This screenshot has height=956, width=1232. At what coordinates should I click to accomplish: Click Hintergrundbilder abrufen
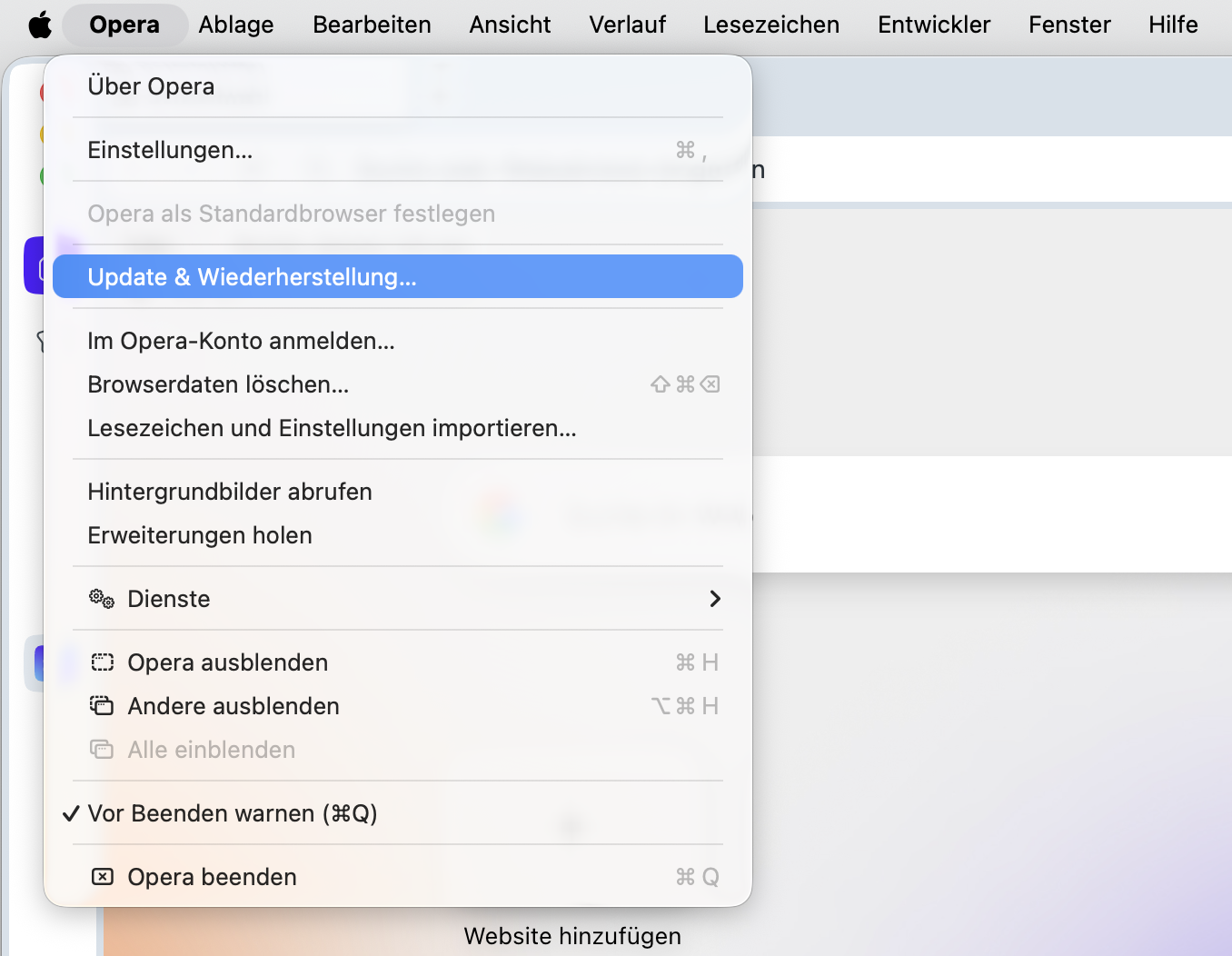(398, 492)
